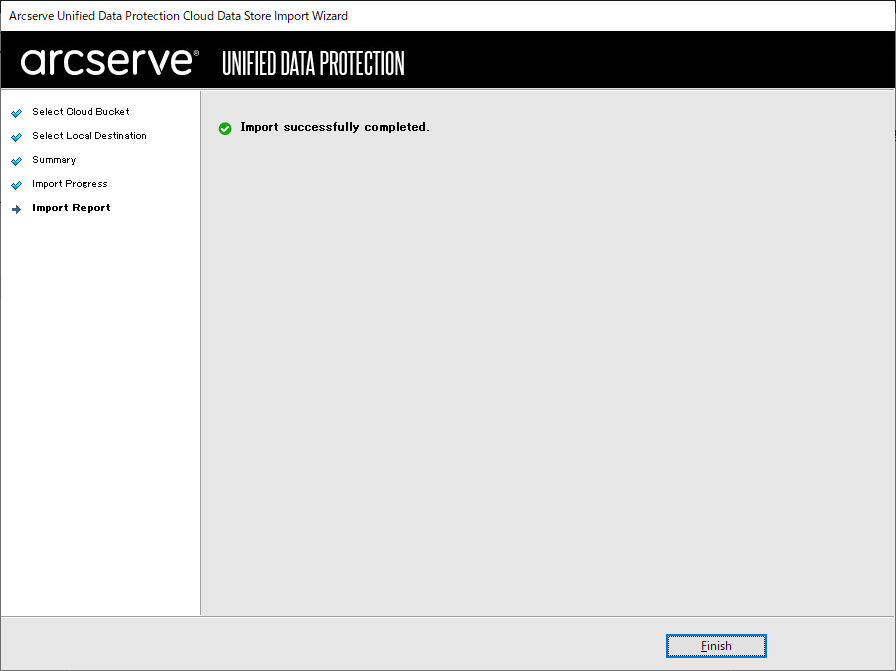Screen dimensions: 896x671
Task: Click the Import successfully completed message
Action: (334, 127)
